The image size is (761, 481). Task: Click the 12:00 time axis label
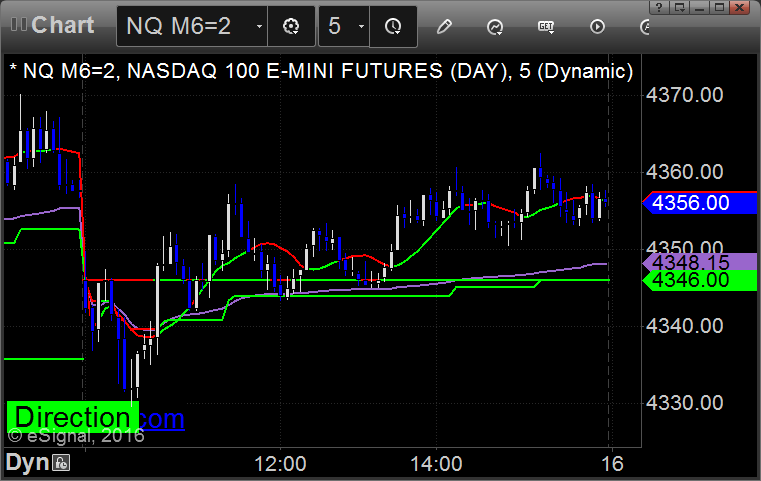pyautogui.click(x=280, y=464)
